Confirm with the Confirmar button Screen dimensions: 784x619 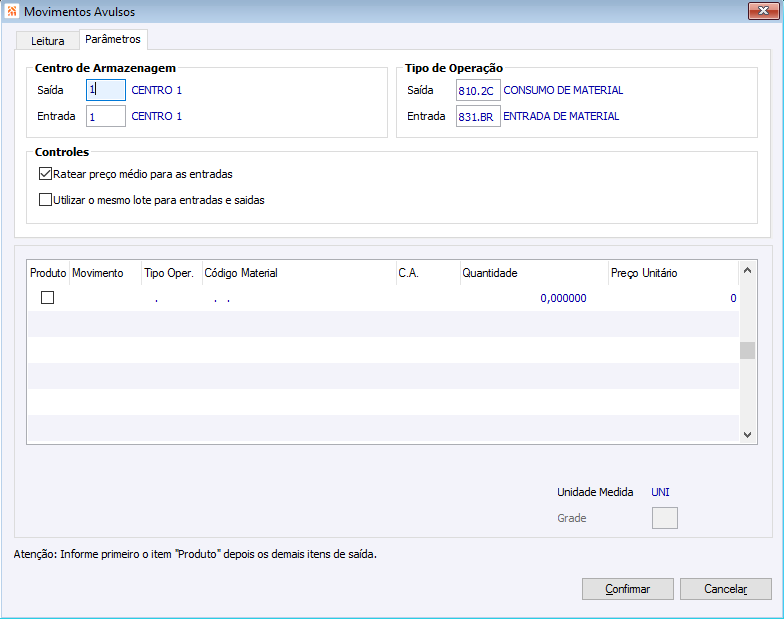tap(628, 589)
